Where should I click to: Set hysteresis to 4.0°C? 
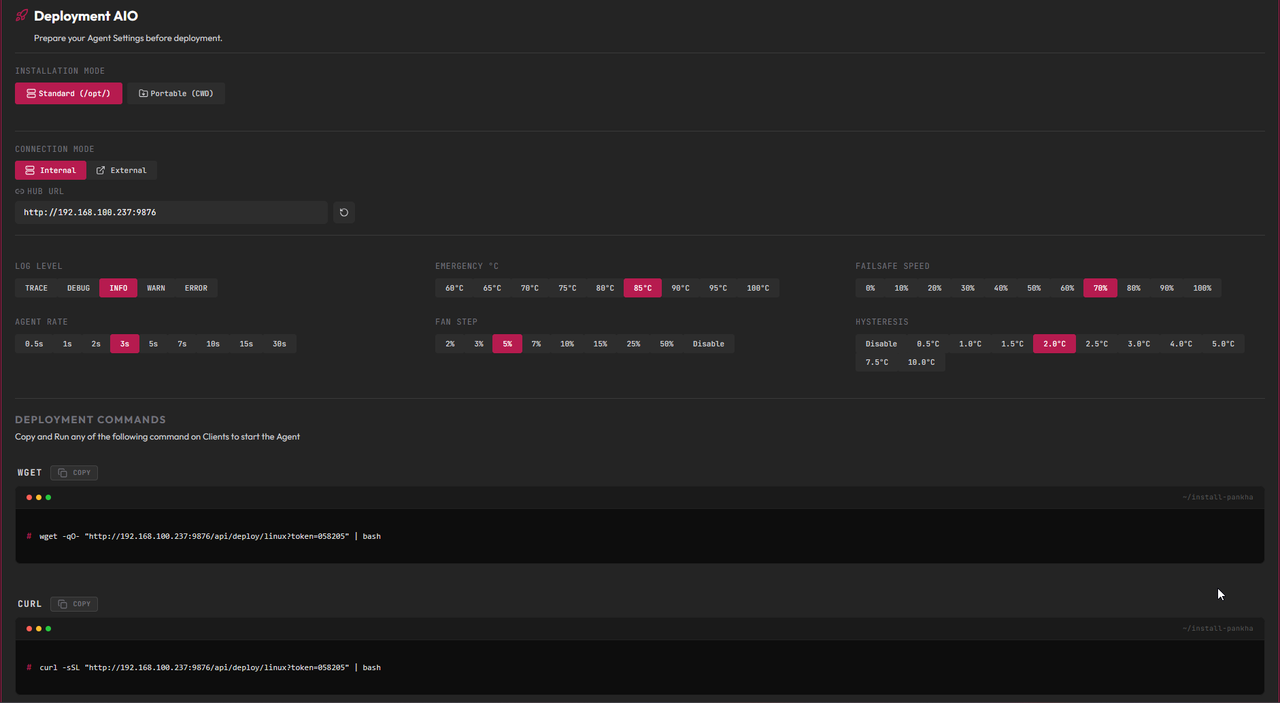click(1181, 344)
